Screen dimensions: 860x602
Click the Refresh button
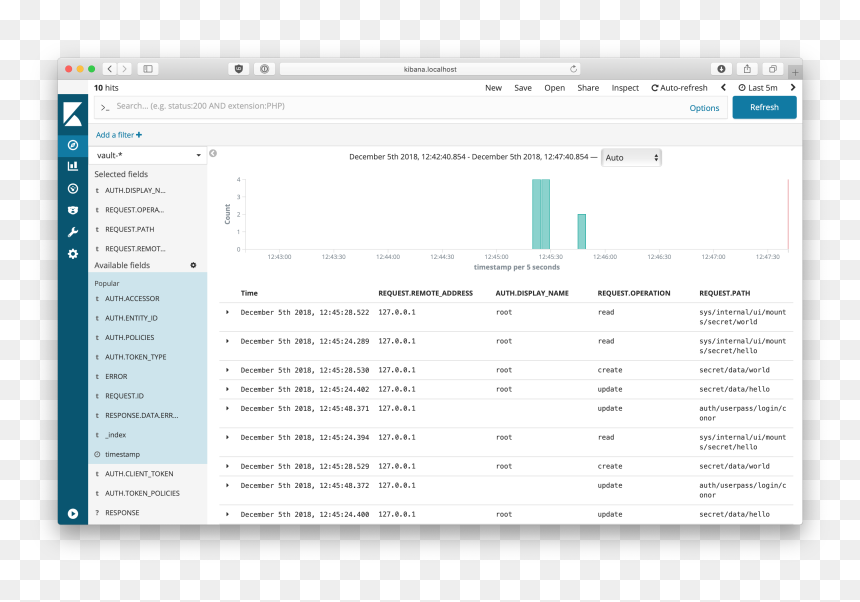[x=765, y=107]
